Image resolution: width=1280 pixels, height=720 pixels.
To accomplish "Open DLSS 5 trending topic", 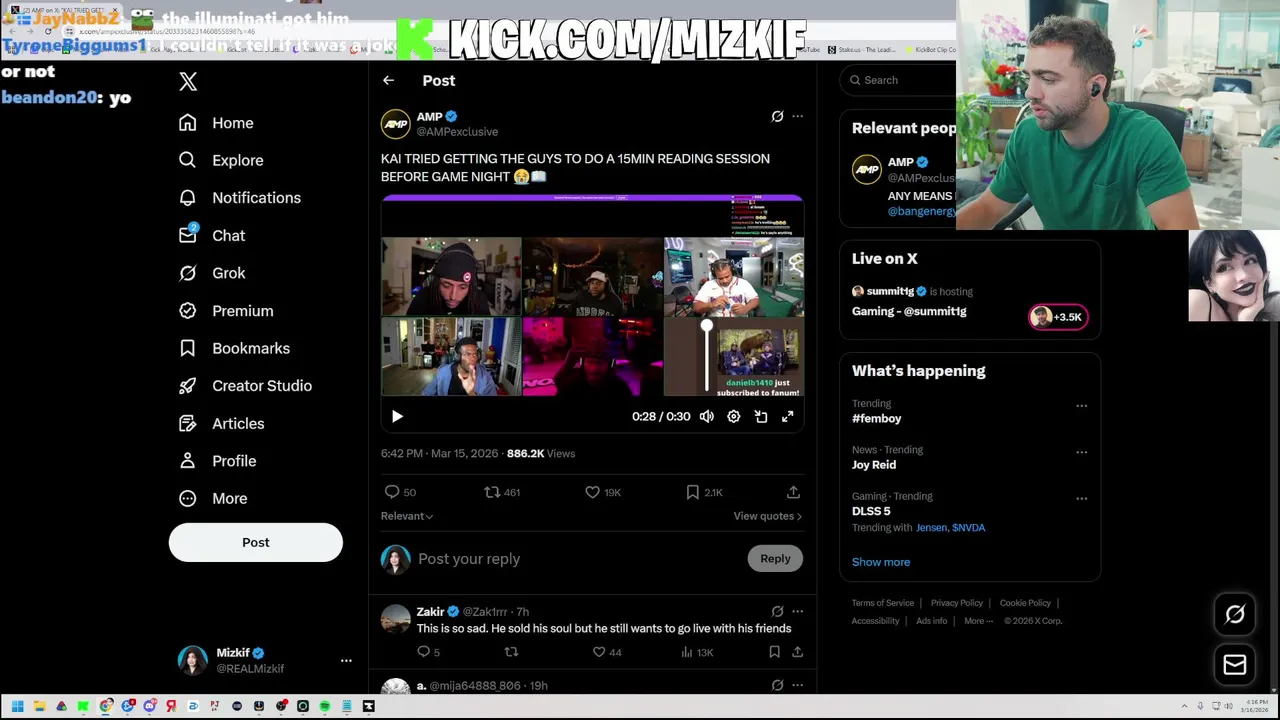I will pyautogui.click(x=871, y=511).
